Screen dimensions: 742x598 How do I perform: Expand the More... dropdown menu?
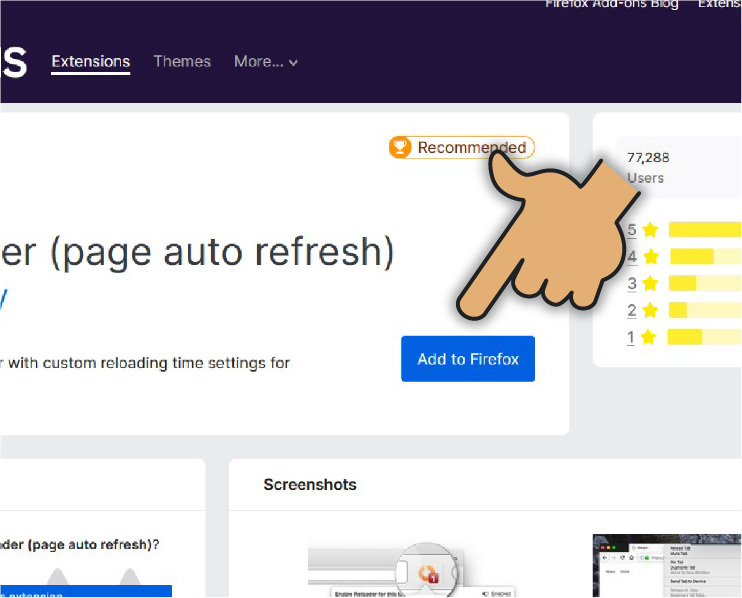[x=266, y=62]
